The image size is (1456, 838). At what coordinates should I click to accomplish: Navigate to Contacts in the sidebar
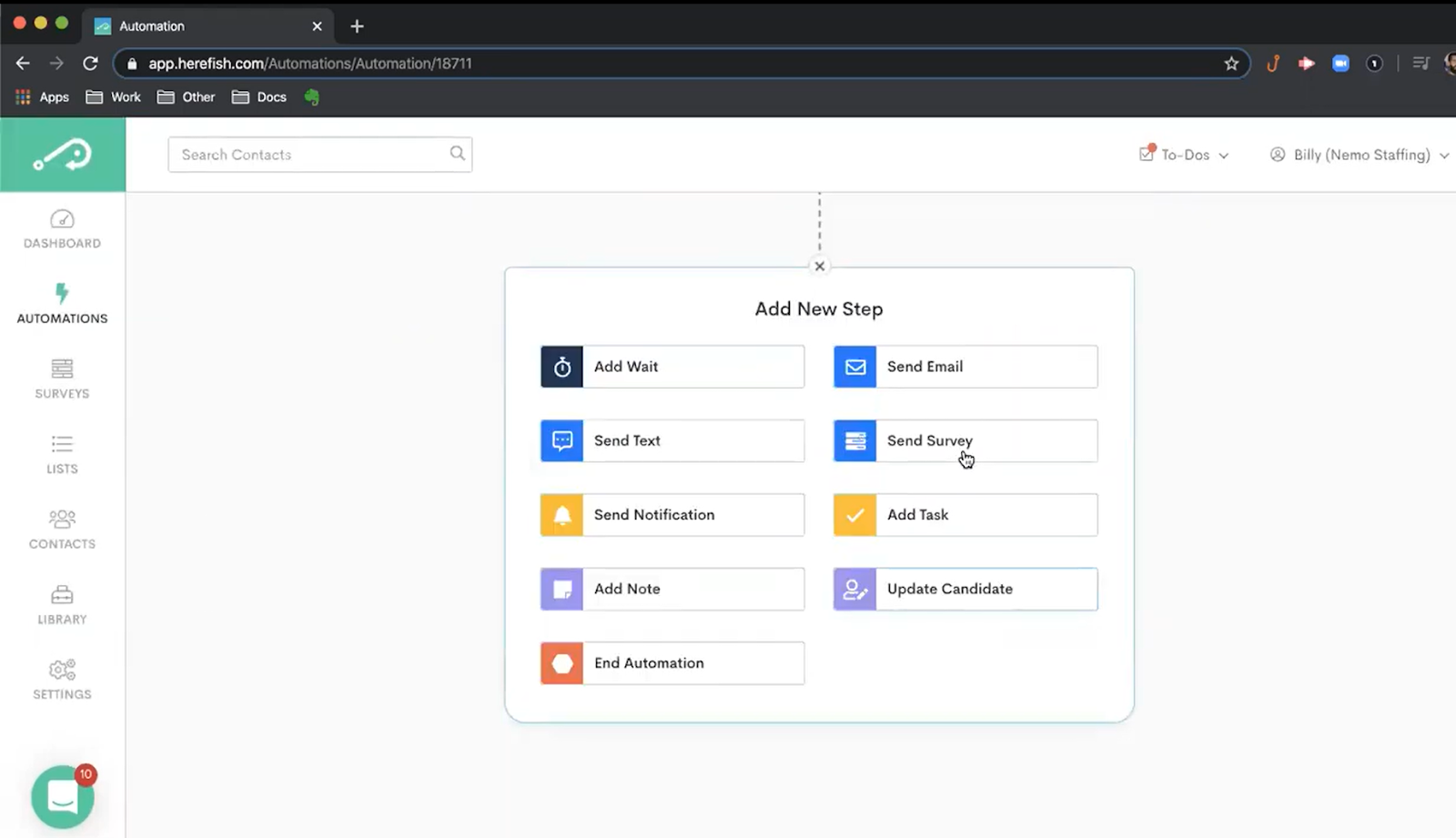tap(62, 530)
